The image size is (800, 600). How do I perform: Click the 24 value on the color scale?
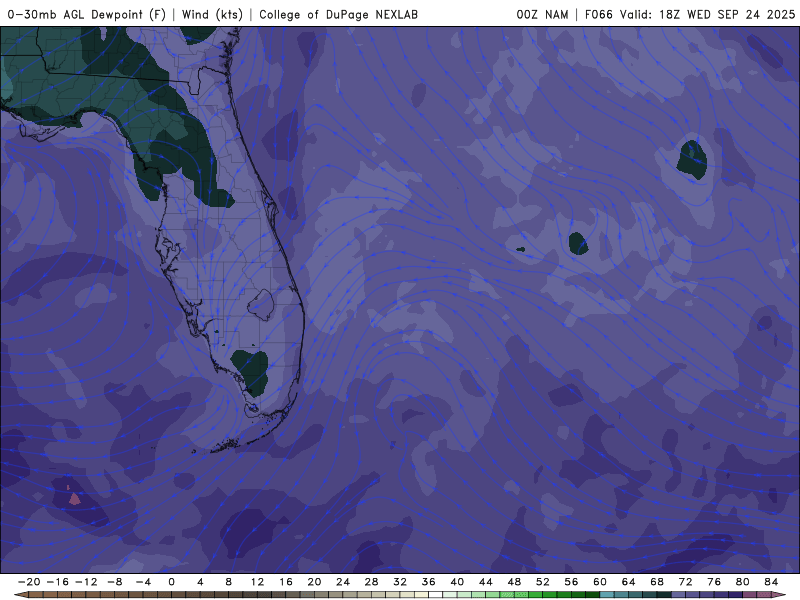click(343, 582)
